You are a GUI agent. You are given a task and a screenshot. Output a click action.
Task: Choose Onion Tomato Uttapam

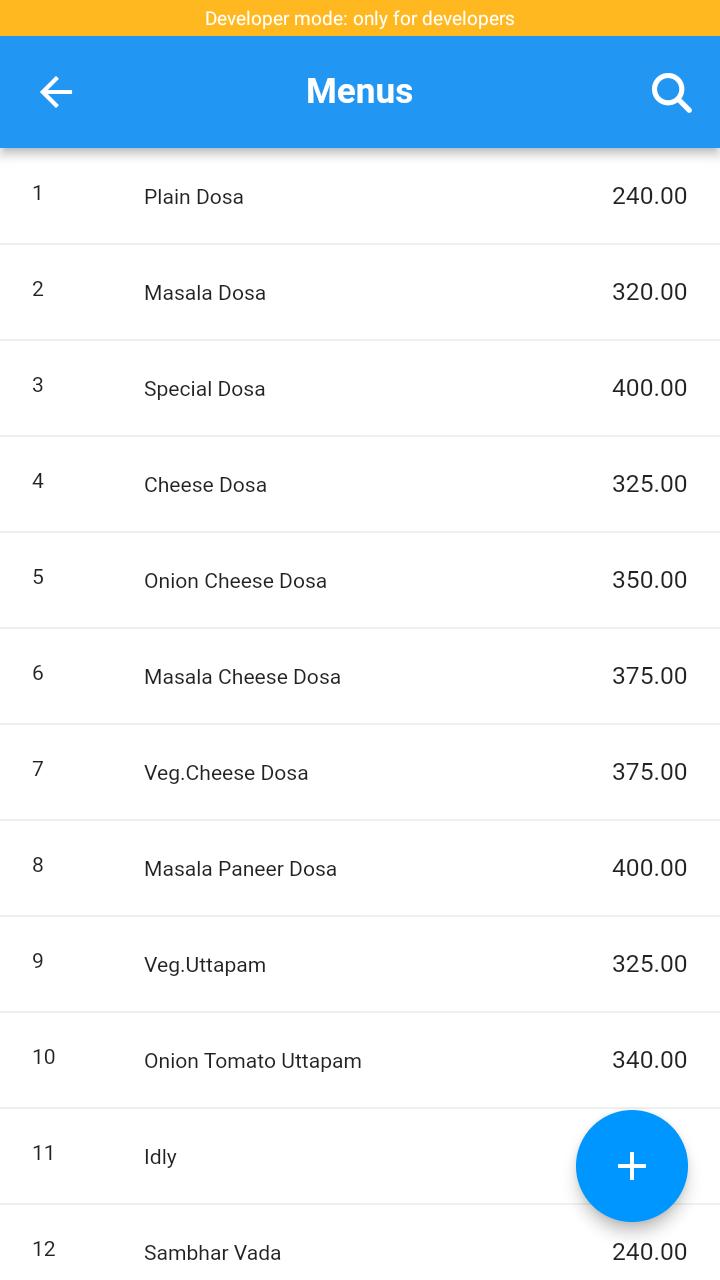360,1060
